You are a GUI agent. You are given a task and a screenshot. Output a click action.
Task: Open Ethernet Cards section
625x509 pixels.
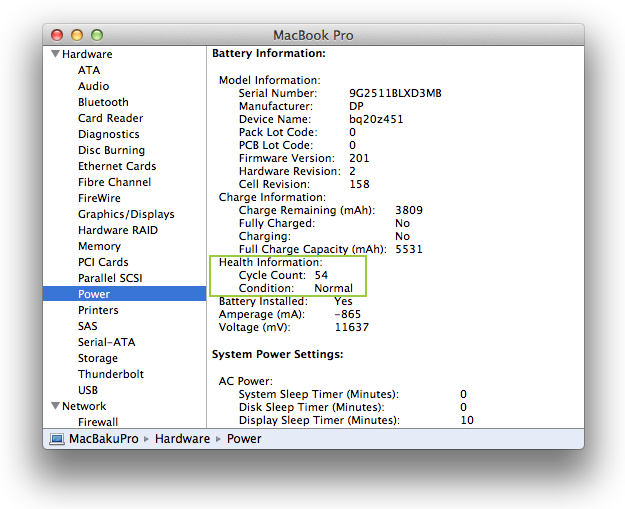click(117, 166)
